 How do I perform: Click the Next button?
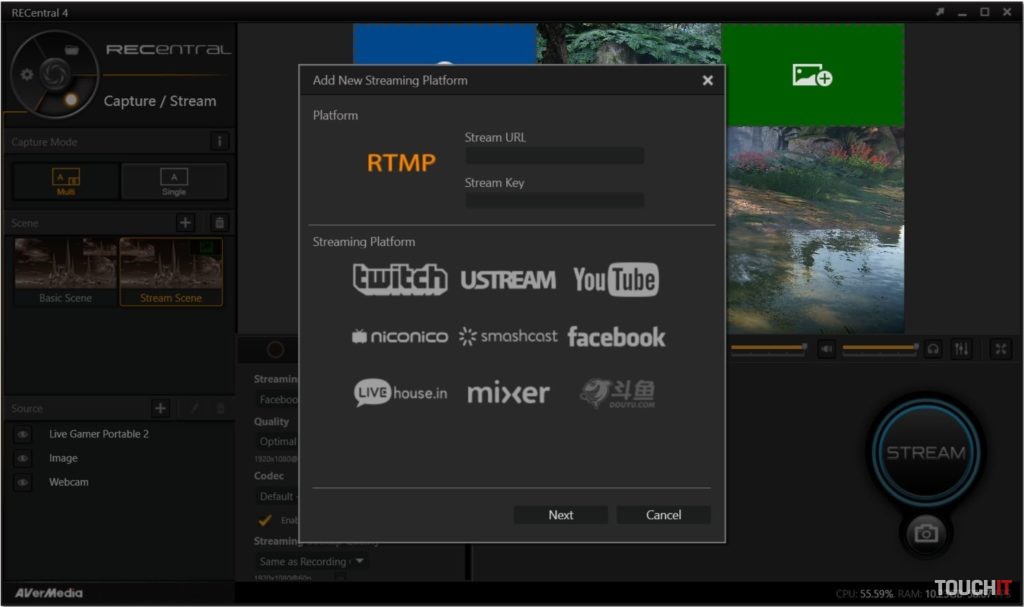[560, 515]
